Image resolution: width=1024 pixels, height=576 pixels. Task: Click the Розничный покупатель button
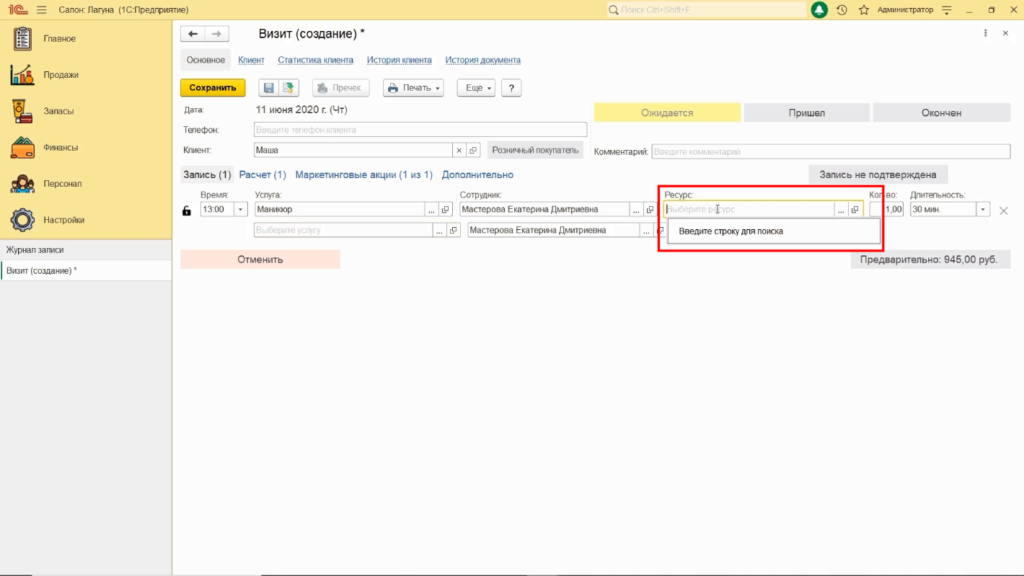(x=535, y=150)
